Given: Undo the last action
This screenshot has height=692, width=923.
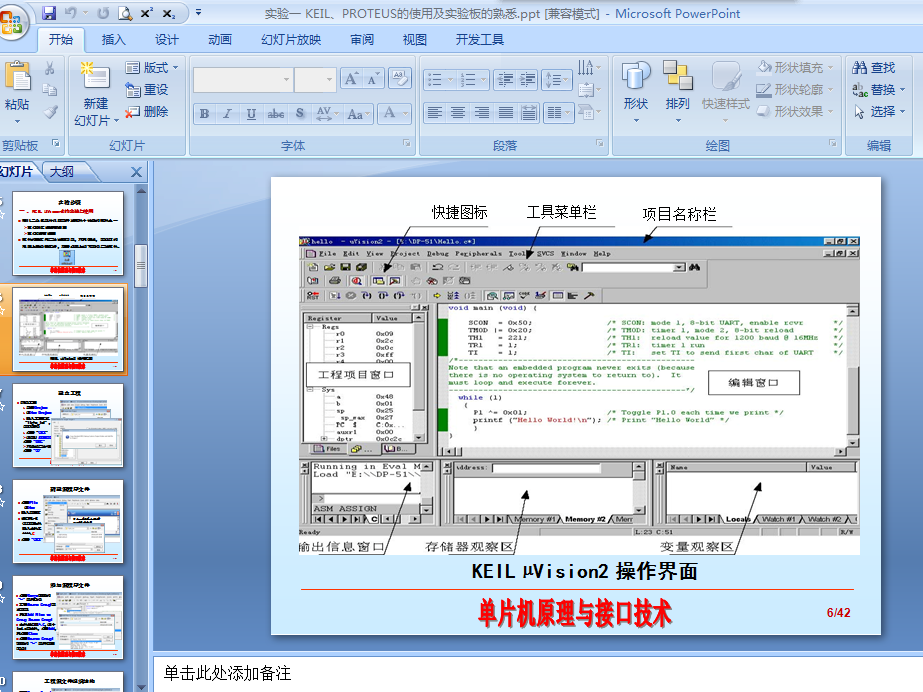Looking at the screenshot, I should (71, 13).
